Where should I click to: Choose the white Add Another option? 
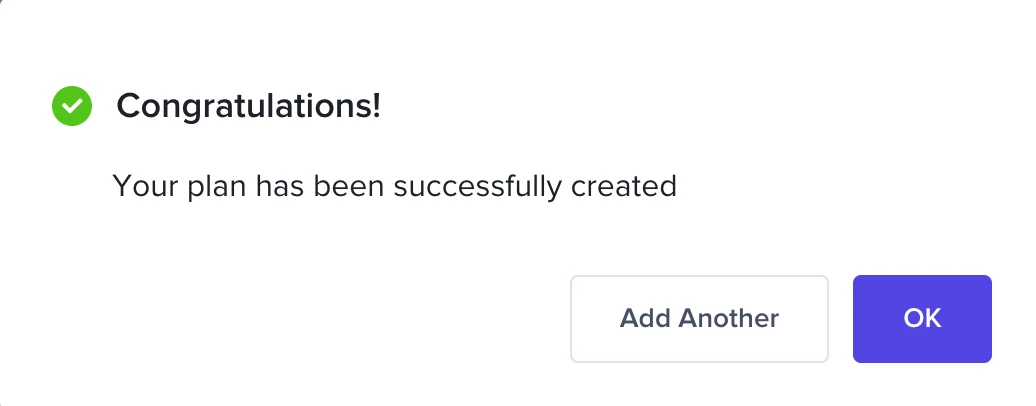pos(699,319)
